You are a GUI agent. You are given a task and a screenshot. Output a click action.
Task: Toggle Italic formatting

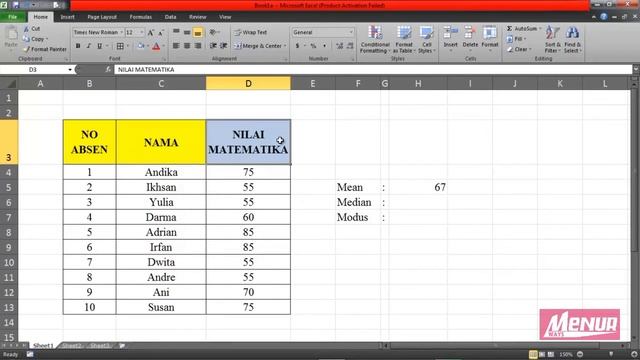click(89, 46)
